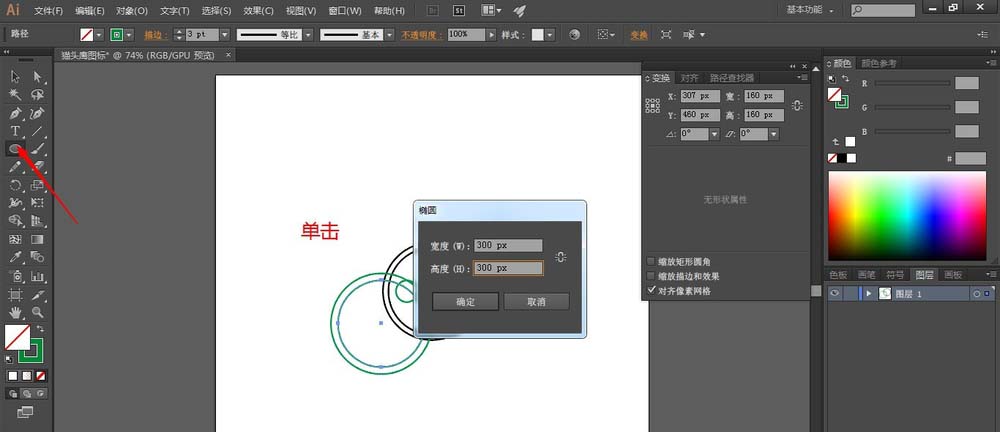Select the Column Graph tool
Viewport: 1000px width, 432px height.
[37, 276]
